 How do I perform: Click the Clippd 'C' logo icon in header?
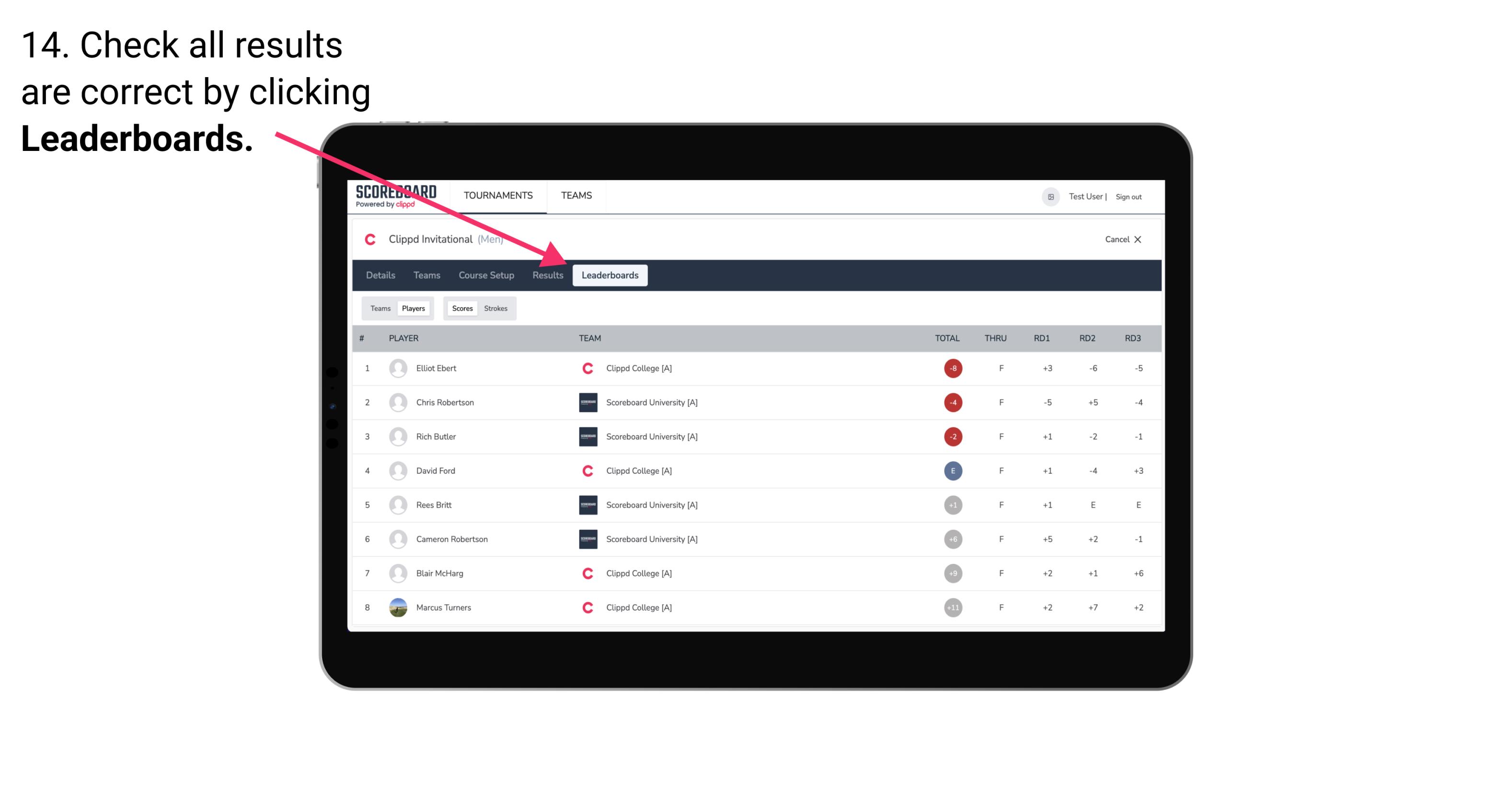pyautogui.click(x=370, y=238)
